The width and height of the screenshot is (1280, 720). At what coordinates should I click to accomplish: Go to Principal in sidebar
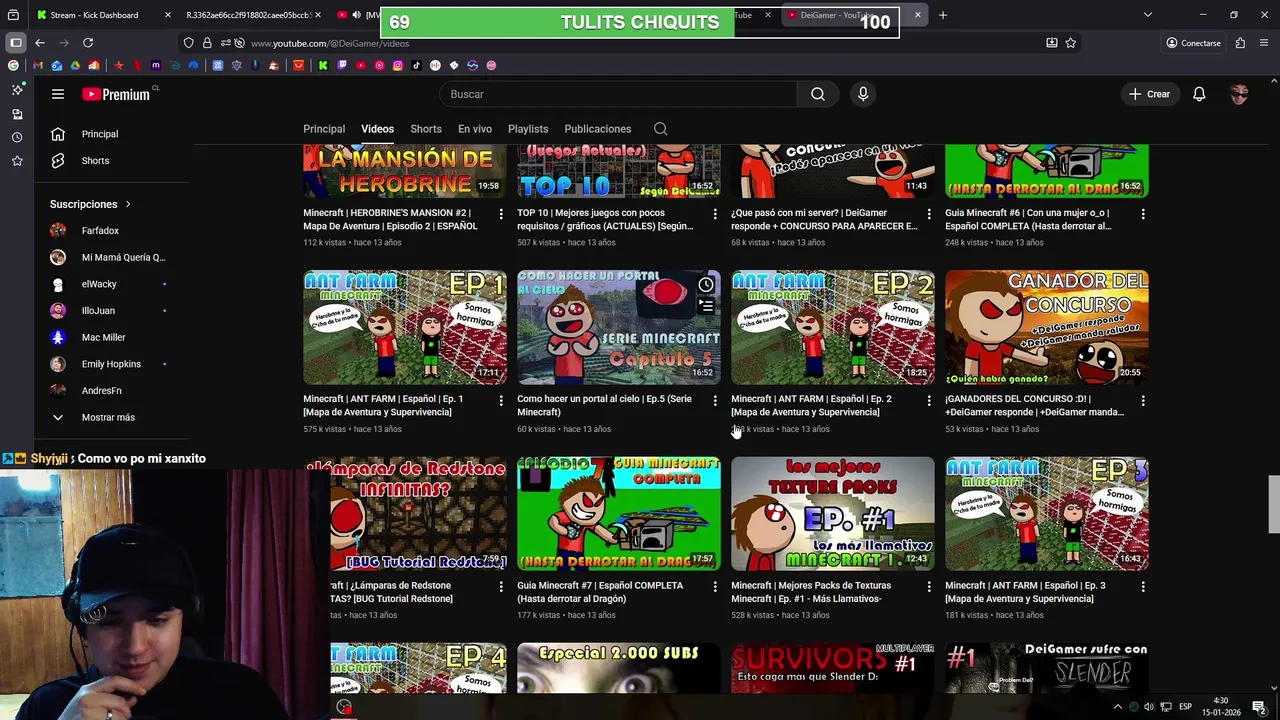pyautogui.click(x=100, y=134)
